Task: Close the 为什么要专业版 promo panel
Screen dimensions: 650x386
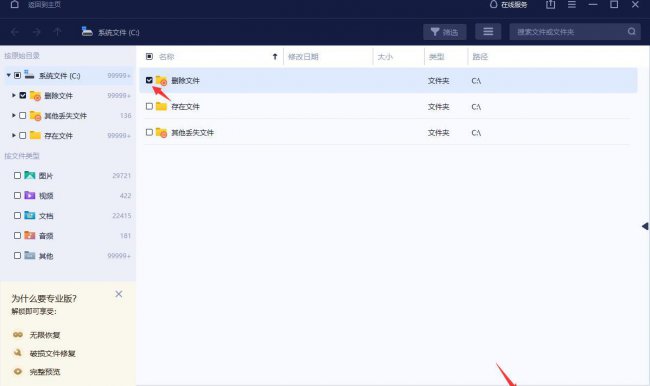Action: coord(119,294)
